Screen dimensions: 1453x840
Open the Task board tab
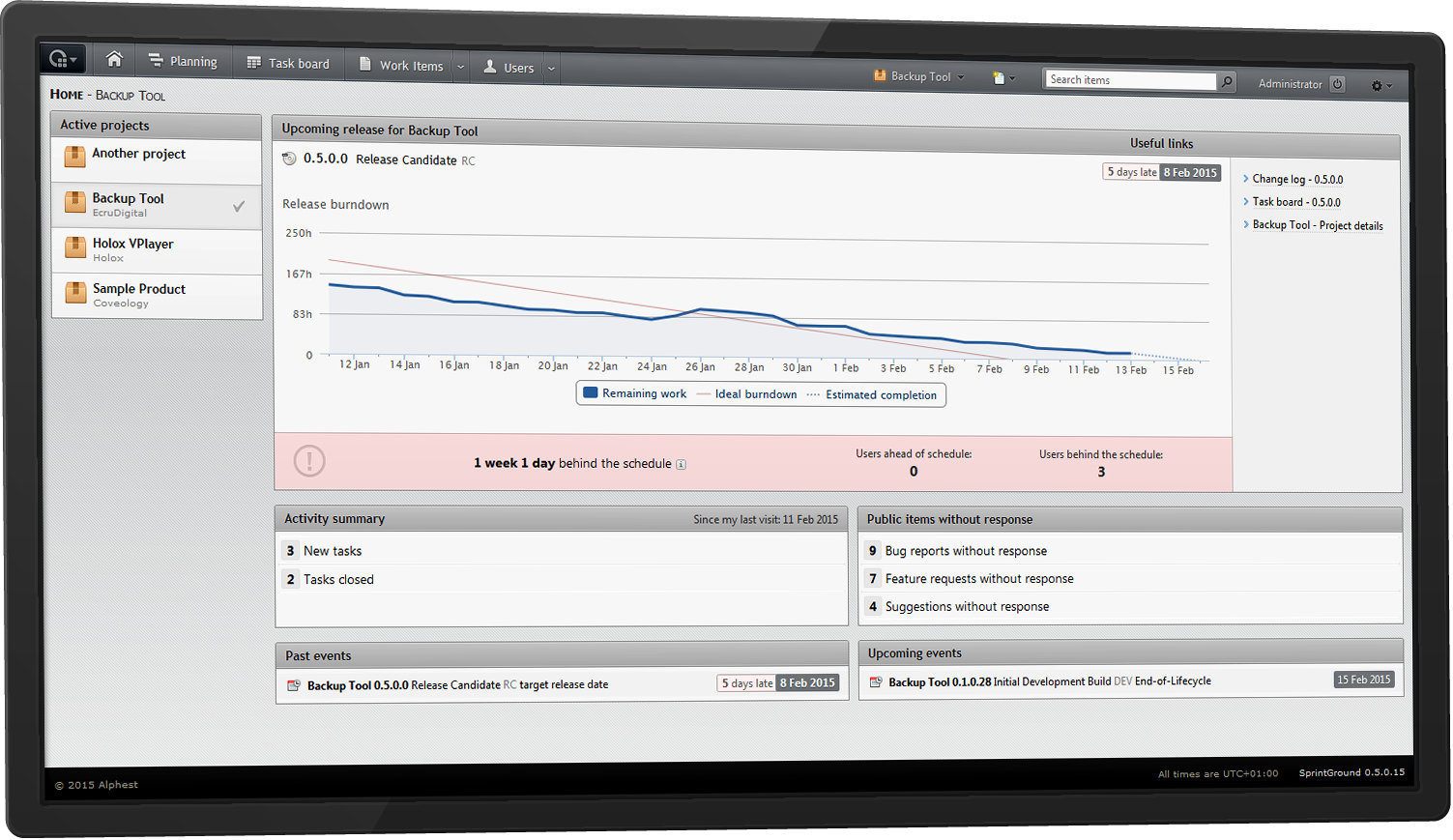tap(288, 64)
